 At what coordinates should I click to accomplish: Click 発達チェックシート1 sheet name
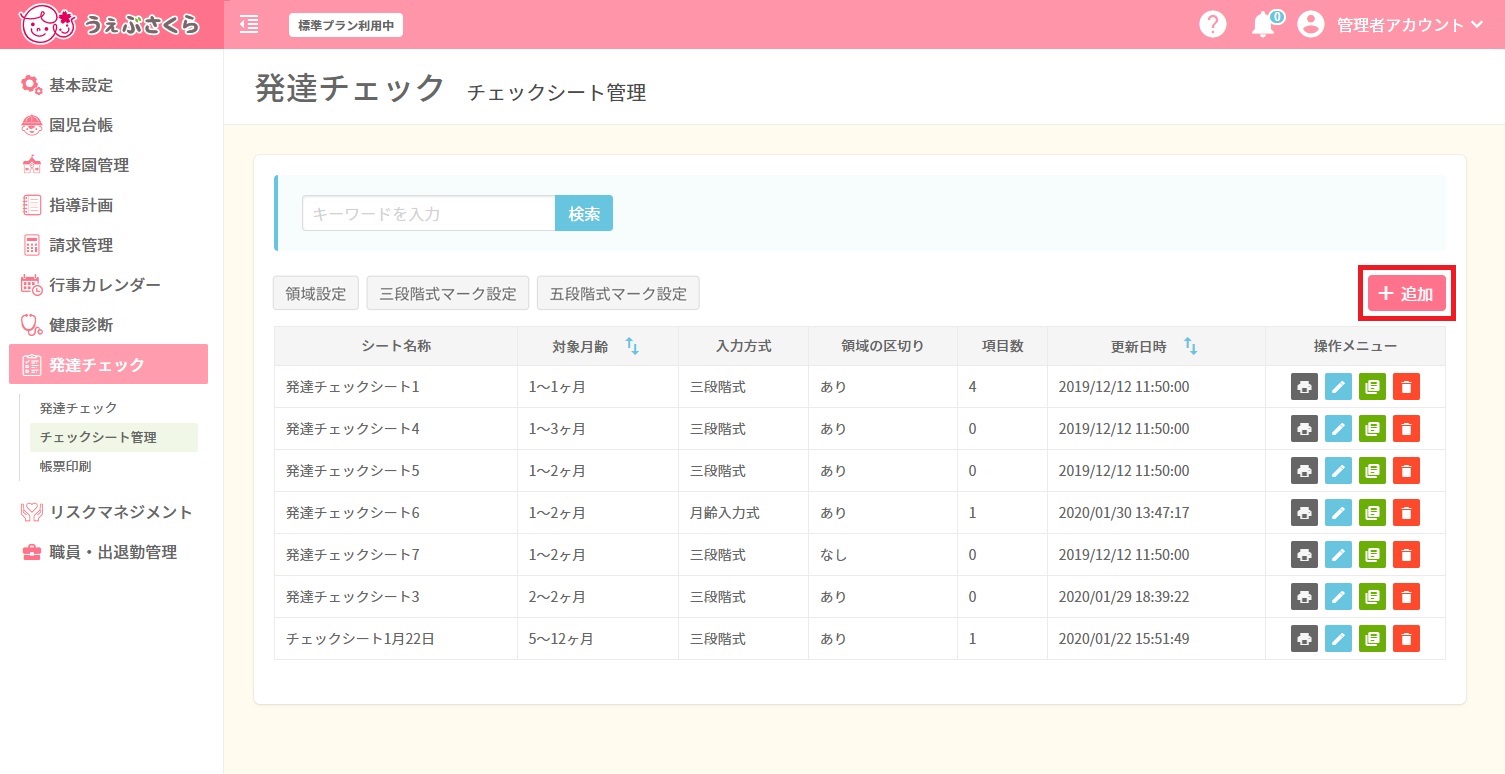(353, 387)
